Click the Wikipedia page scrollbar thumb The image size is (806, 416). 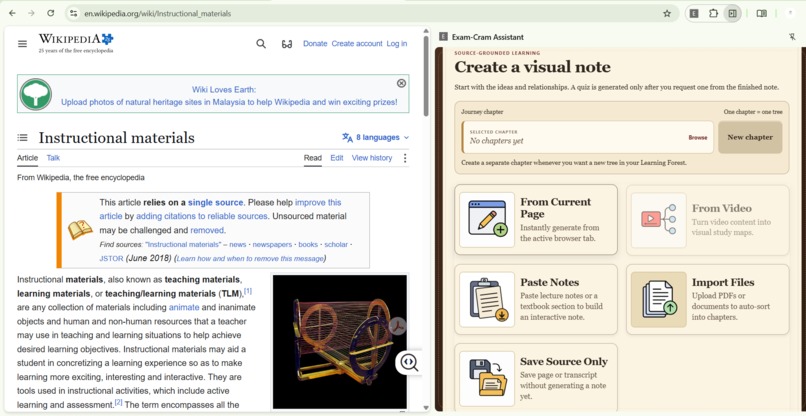(x=426, y=76)
